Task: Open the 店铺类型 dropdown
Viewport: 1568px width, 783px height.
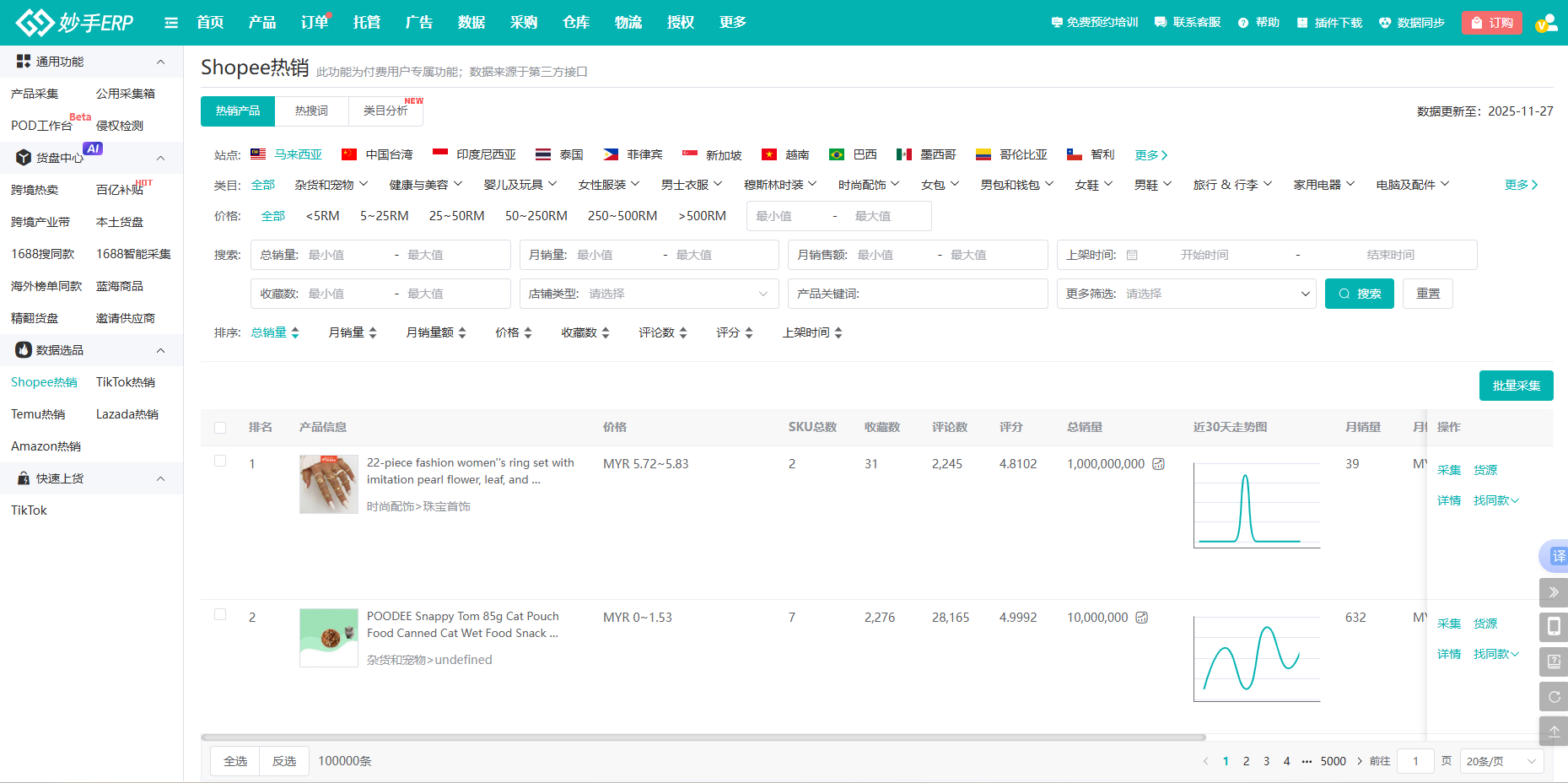Action: pos(648,294)
